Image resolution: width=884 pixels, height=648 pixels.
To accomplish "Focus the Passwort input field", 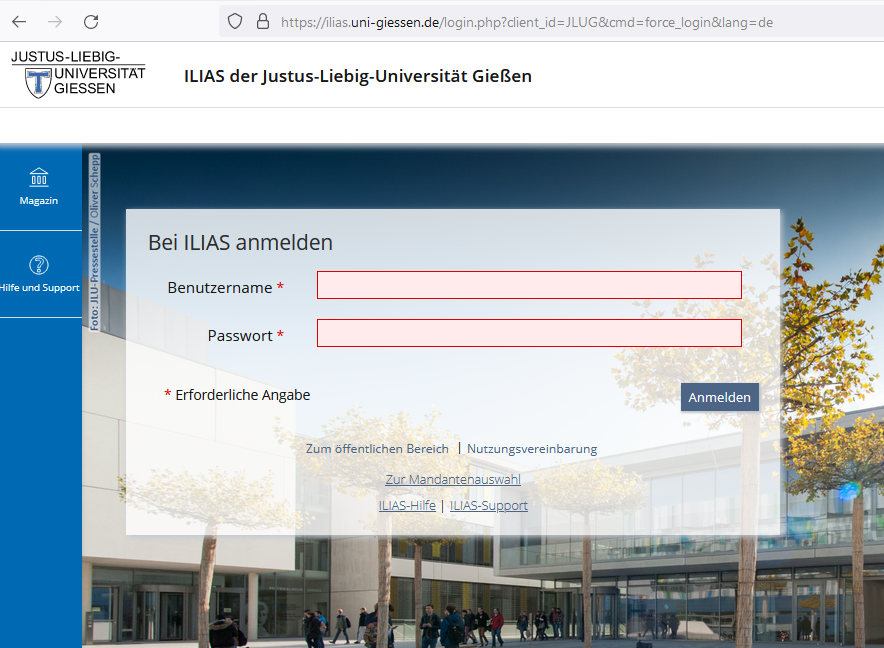I will coord(528,333).
